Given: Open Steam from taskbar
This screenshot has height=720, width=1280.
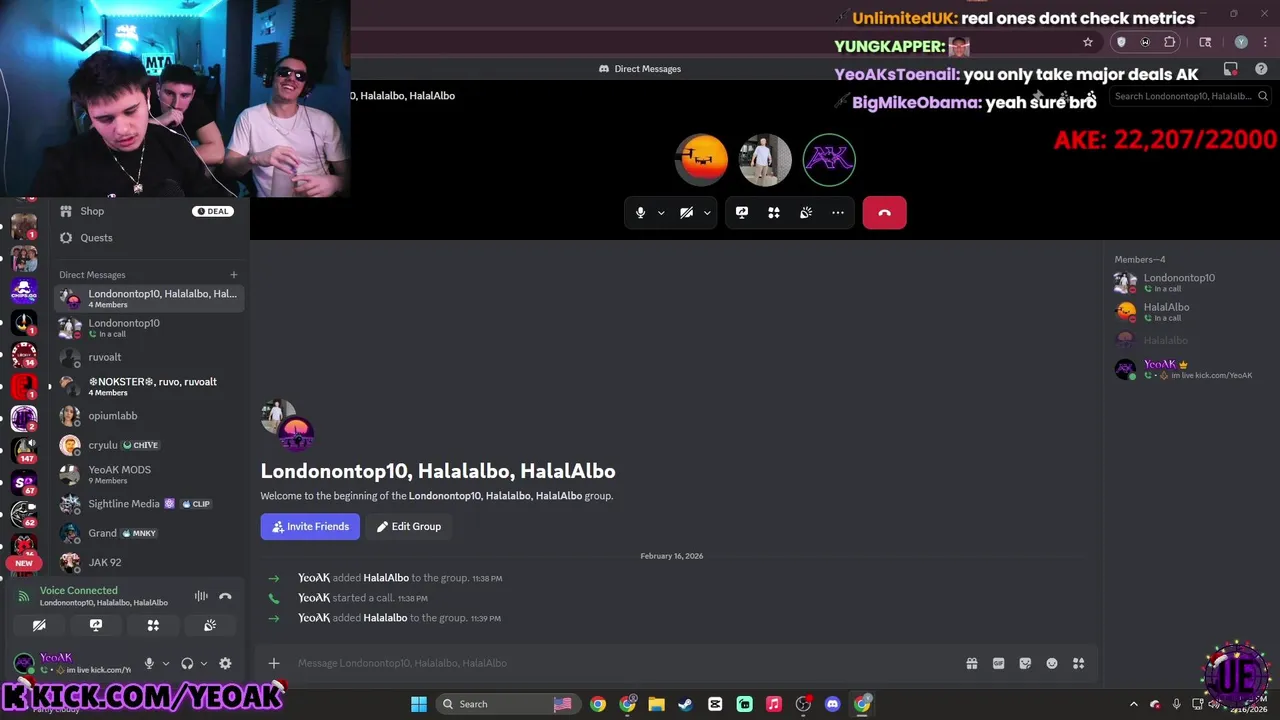Looking at the screenshot, I should pos(685,704).
